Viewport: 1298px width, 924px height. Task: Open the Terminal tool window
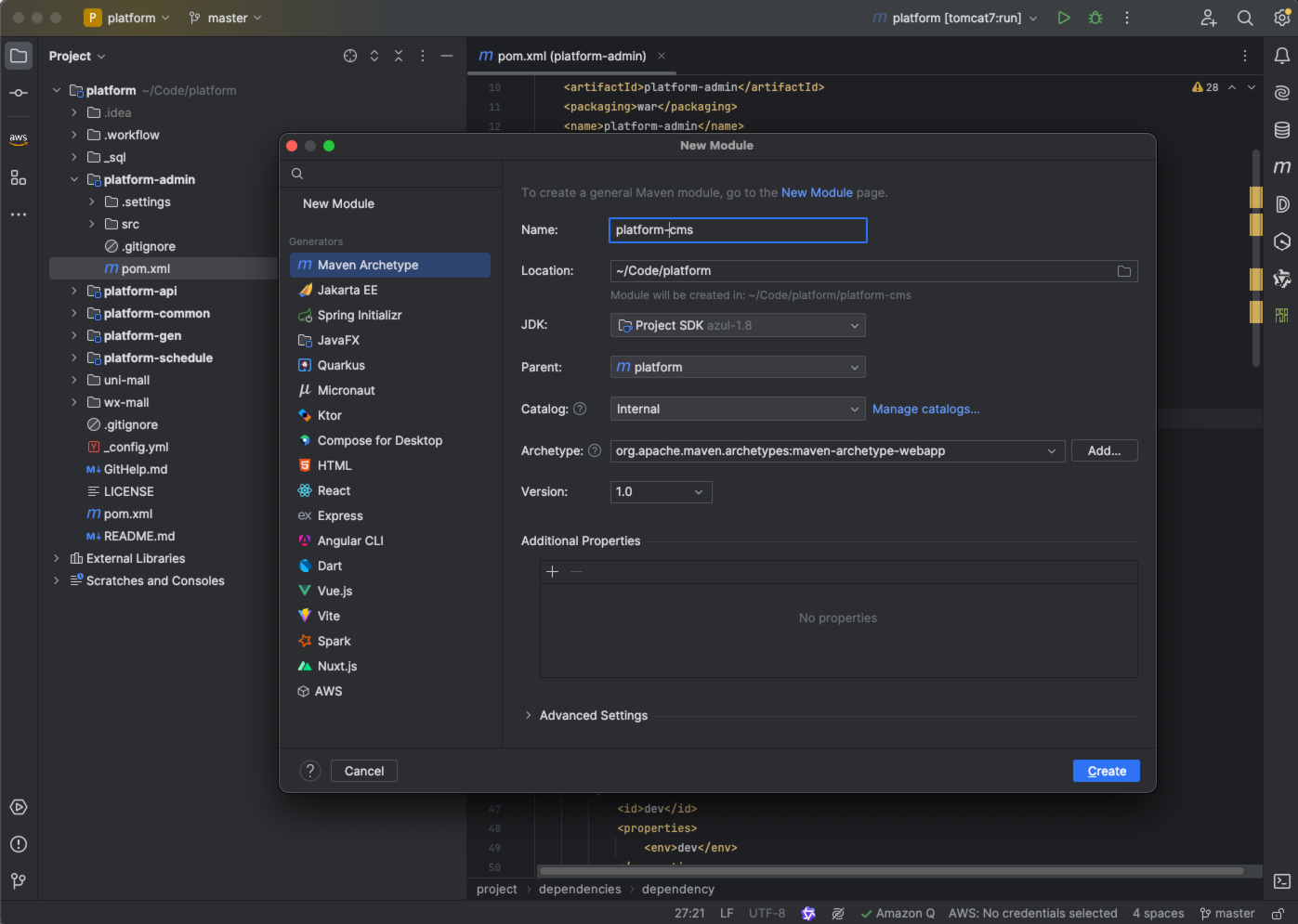pyautogui.click(x=1282, y=881)
